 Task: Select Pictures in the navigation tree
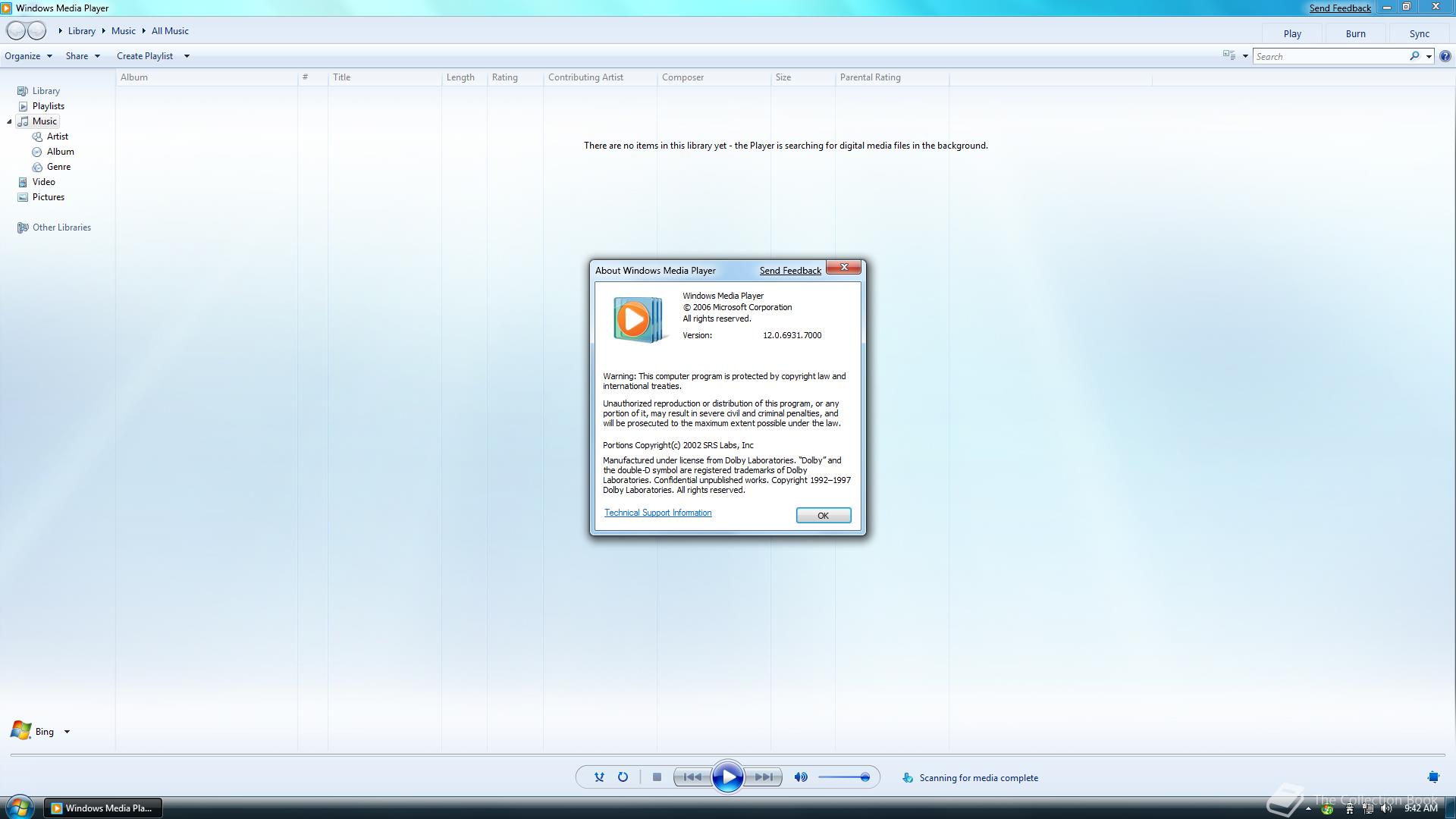pyautogui.click(x=42, y=197)
